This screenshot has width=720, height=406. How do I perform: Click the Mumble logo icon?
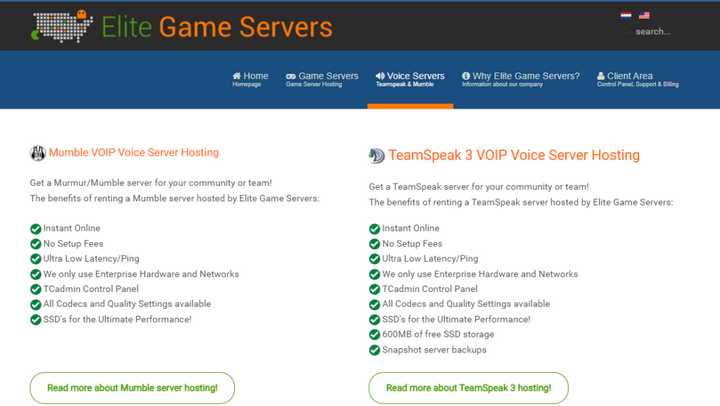(x=38, y=153)
